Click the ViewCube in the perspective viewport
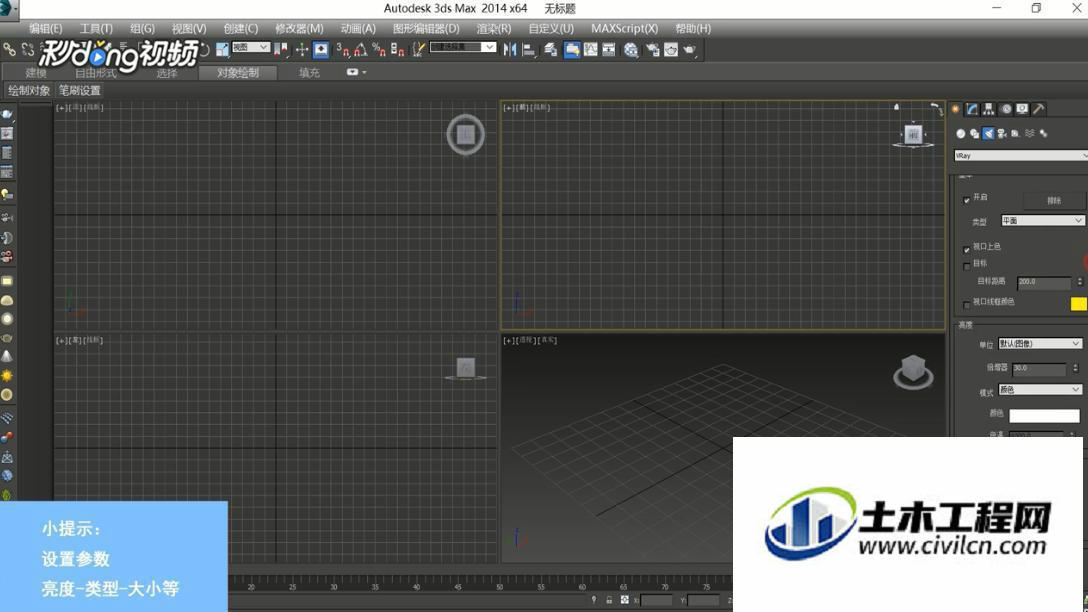The height and width of the screenshot is (612, 1088). (913, 371)
